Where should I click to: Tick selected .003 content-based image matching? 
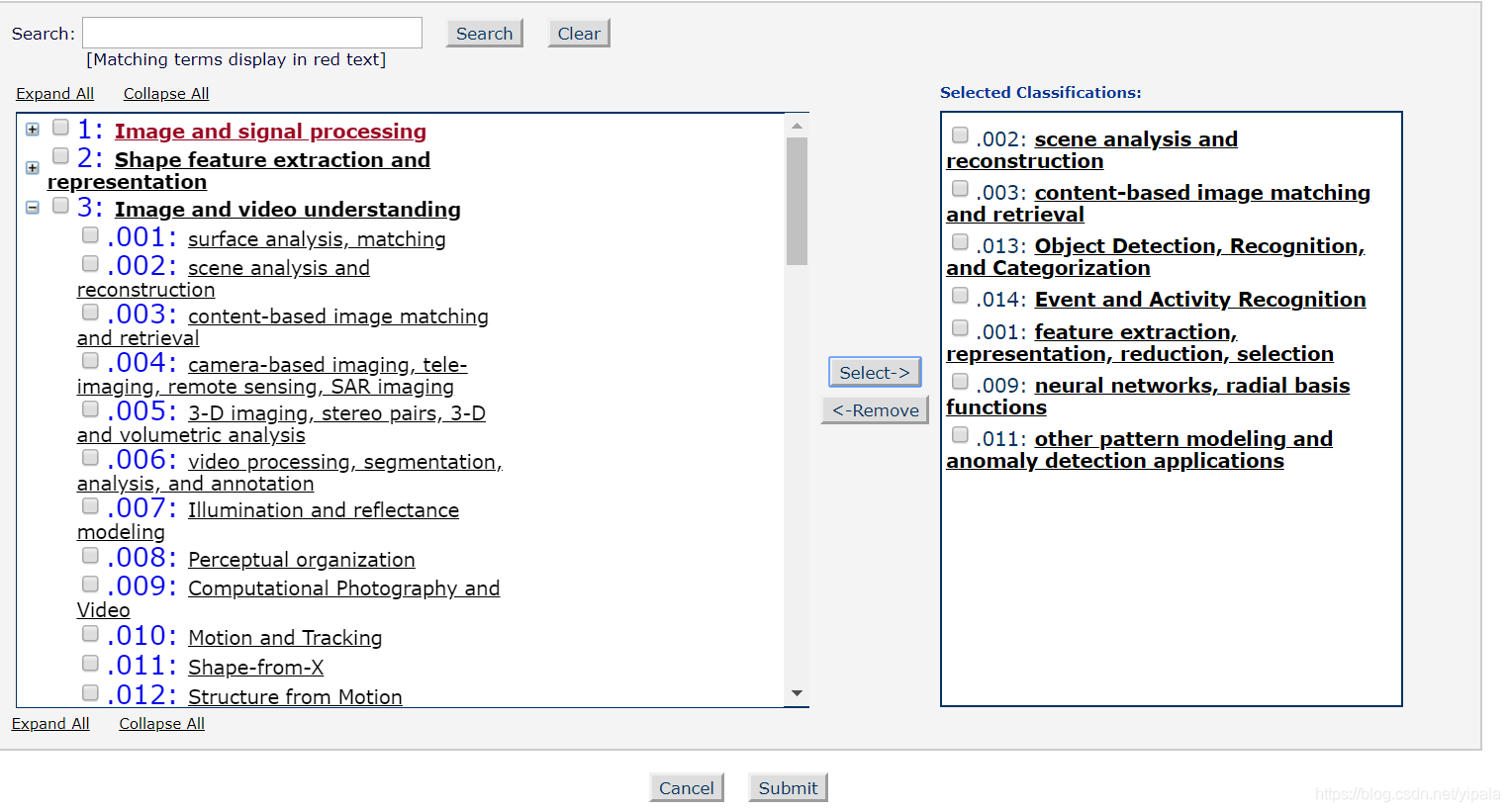coord(960,188)
